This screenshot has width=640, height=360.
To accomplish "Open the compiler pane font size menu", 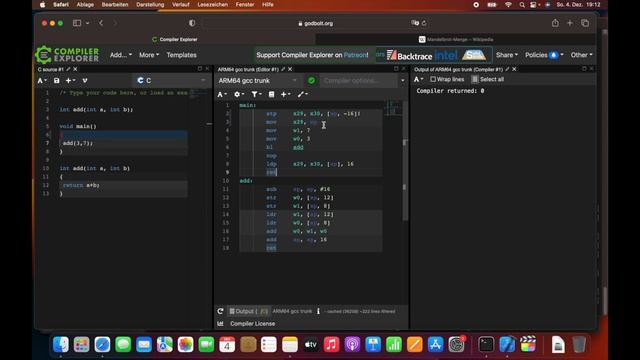I will 222,94.
